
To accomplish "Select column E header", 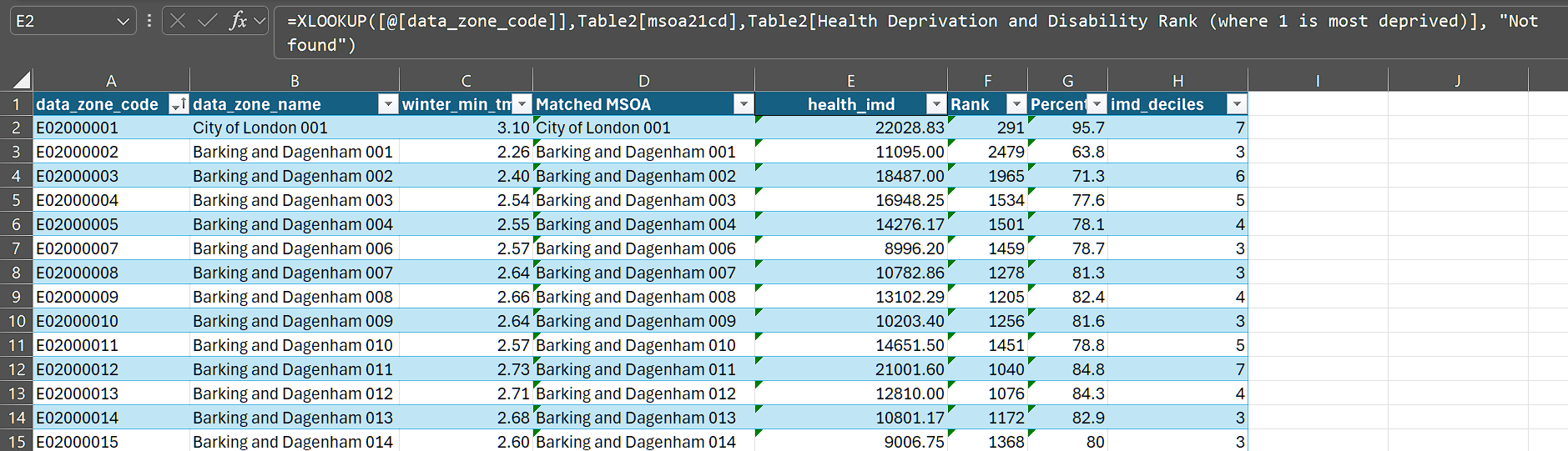I will [x=850, y=81].
